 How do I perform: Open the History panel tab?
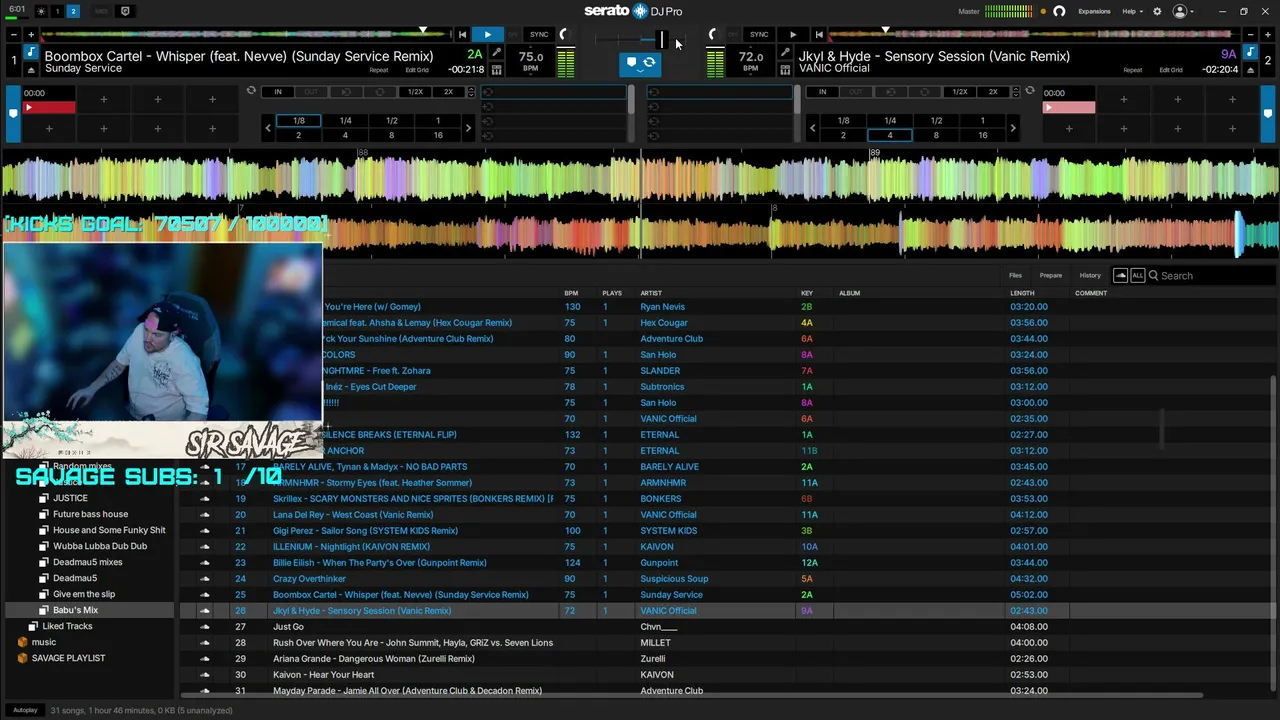[x=1090, y=275]
